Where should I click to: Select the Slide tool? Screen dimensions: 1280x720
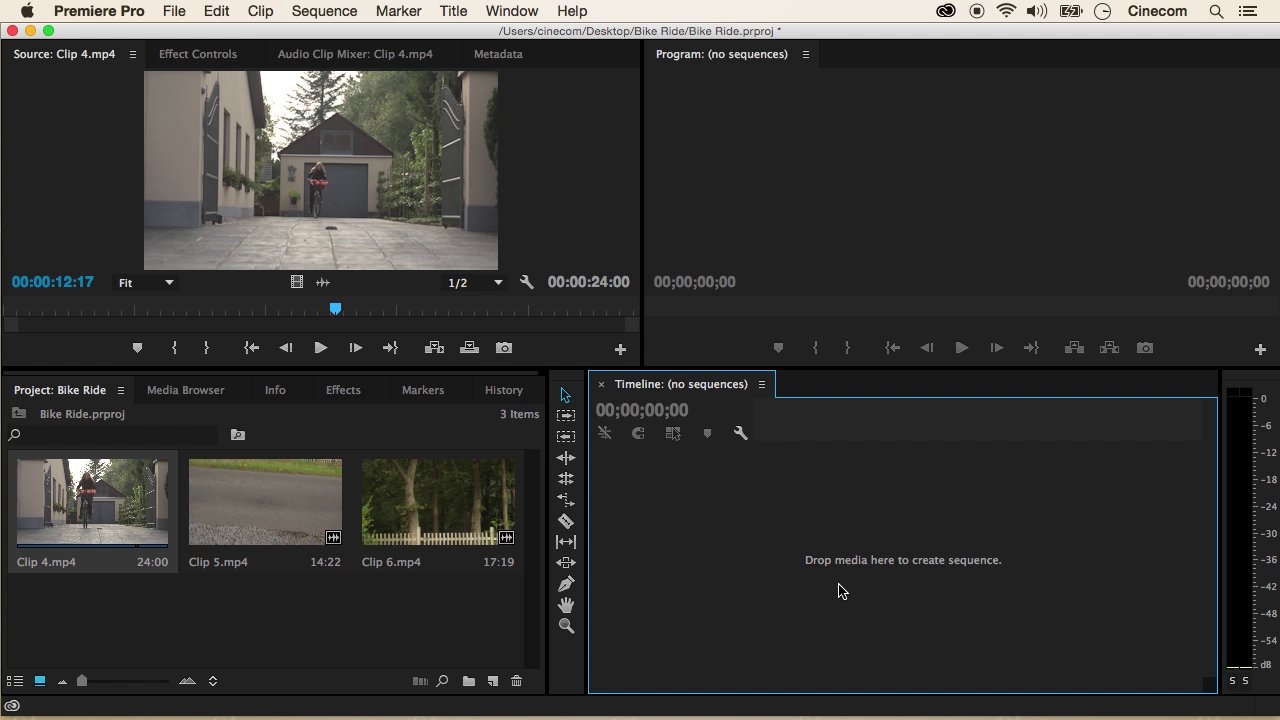tap(566, 562)
